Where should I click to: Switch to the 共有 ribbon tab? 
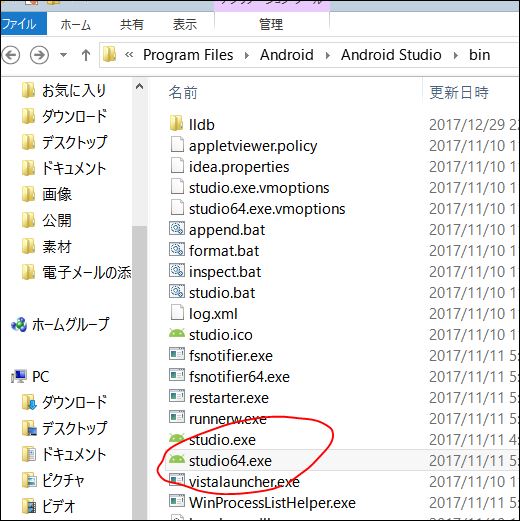click(132, 25)
